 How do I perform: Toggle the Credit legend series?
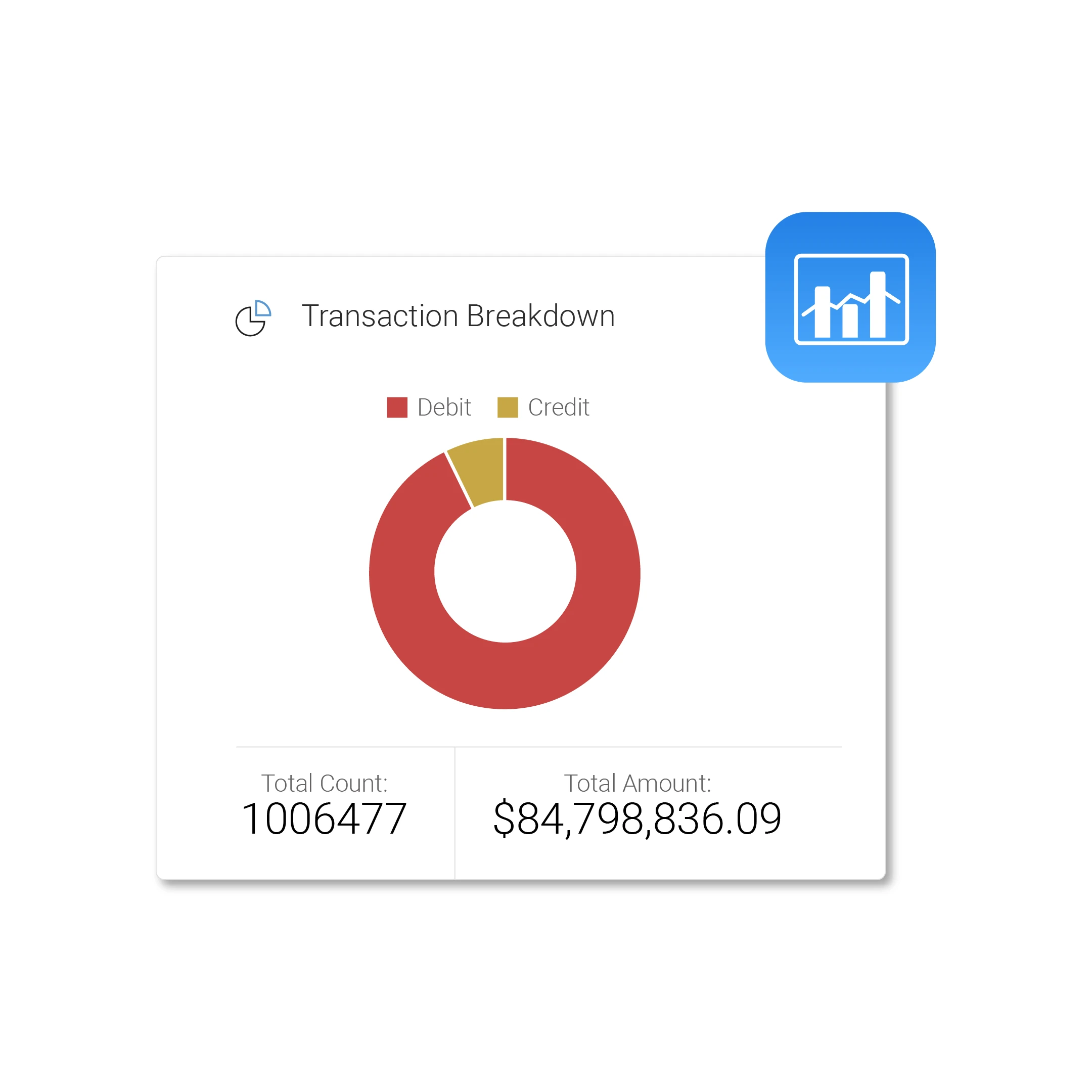point(543,407)
